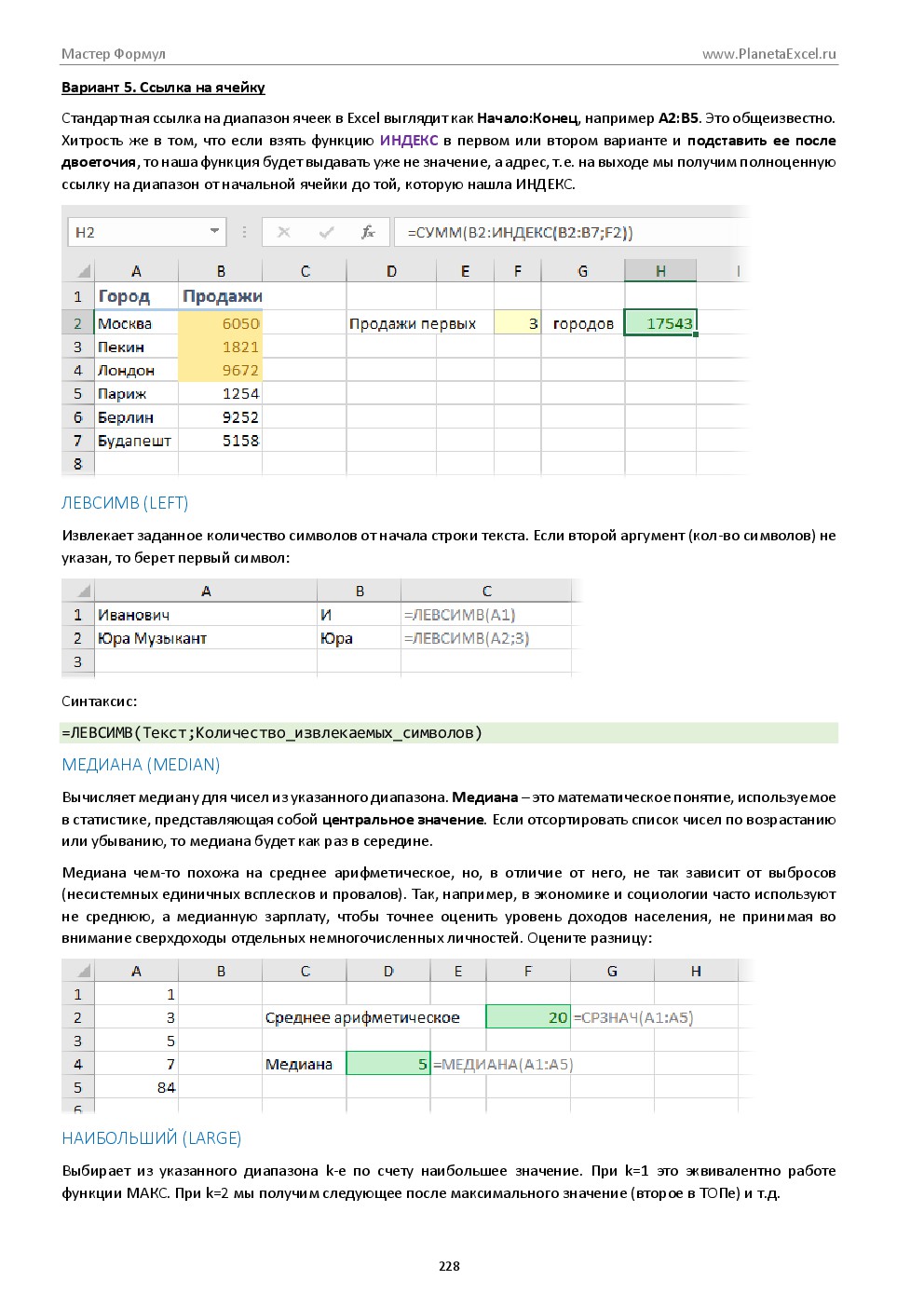The image size is (924, 1307).
Task: Click the cell with value 84
Action: click(136, 1087)
